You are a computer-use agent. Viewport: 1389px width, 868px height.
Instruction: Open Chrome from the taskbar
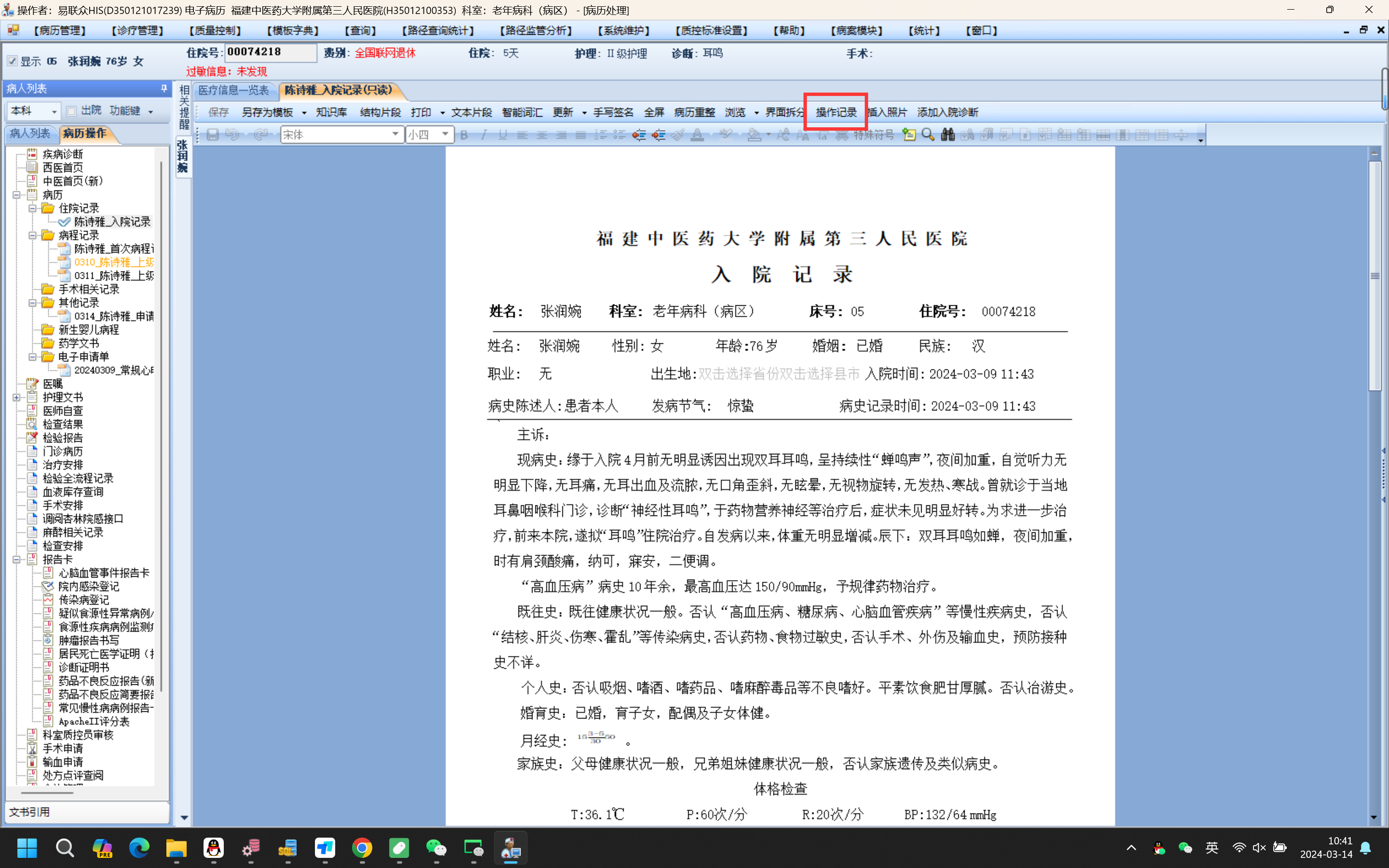pos(362,848)
